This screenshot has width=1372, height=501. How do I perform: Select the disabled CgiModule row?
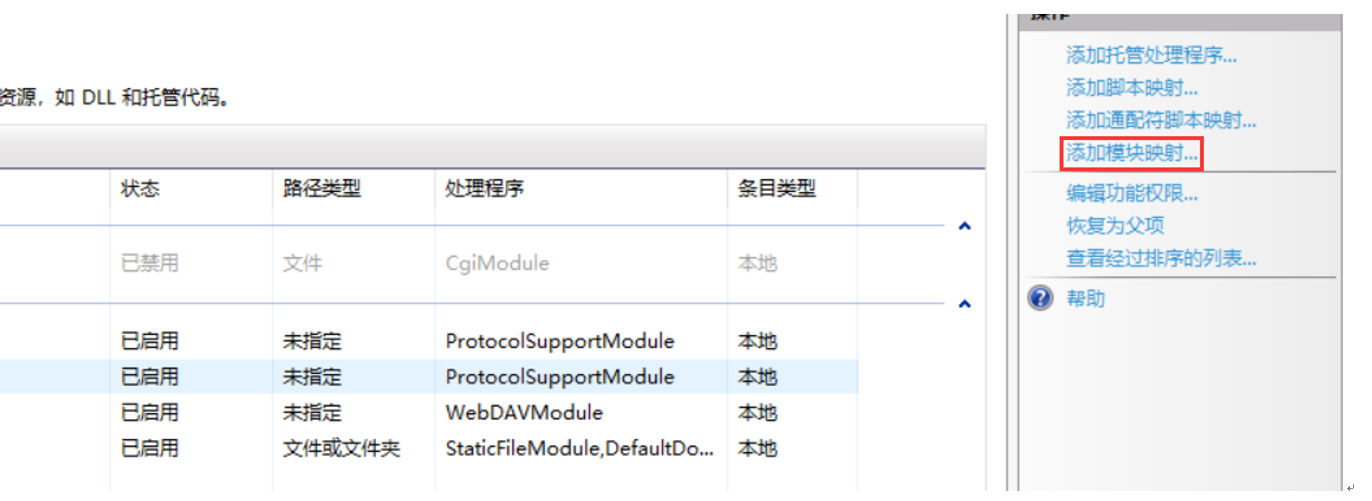(x=497, y=264)
